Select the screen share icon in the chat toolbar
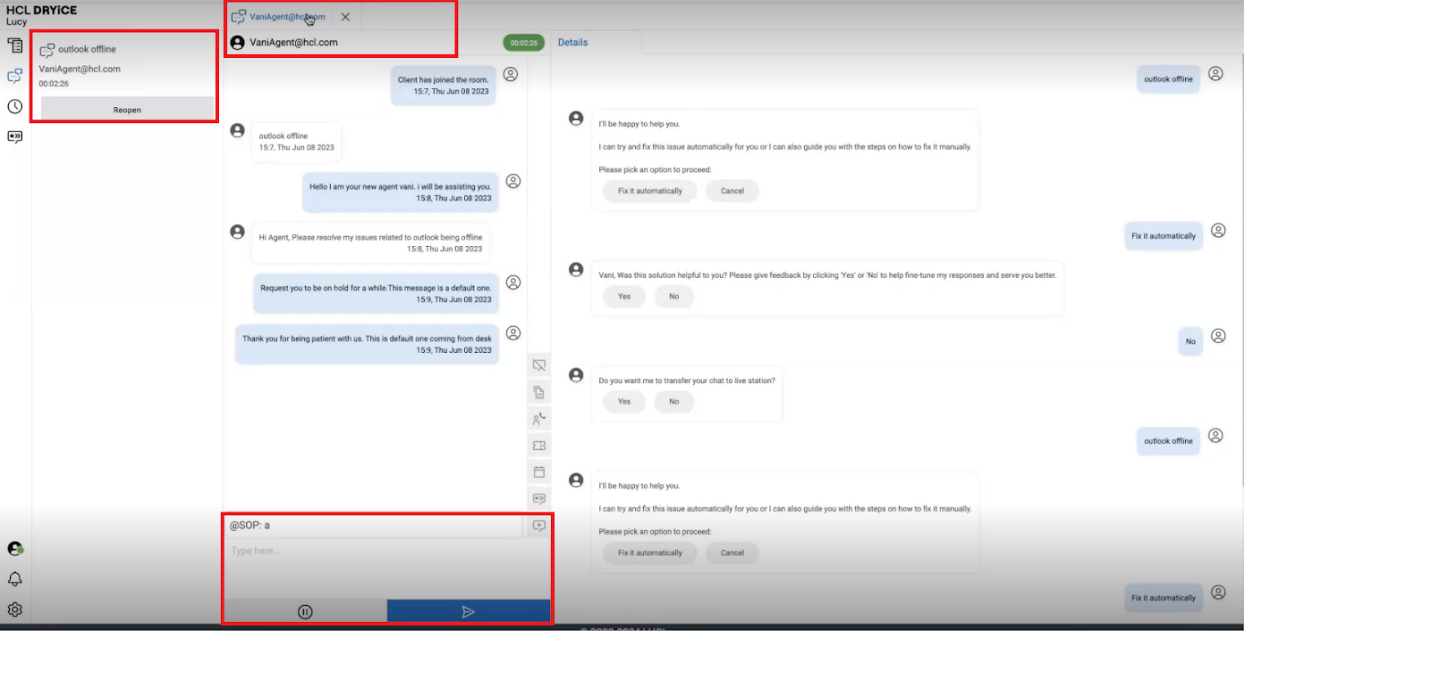The width and height of the screenshot is (1431, 679). (x=539, y=365)
